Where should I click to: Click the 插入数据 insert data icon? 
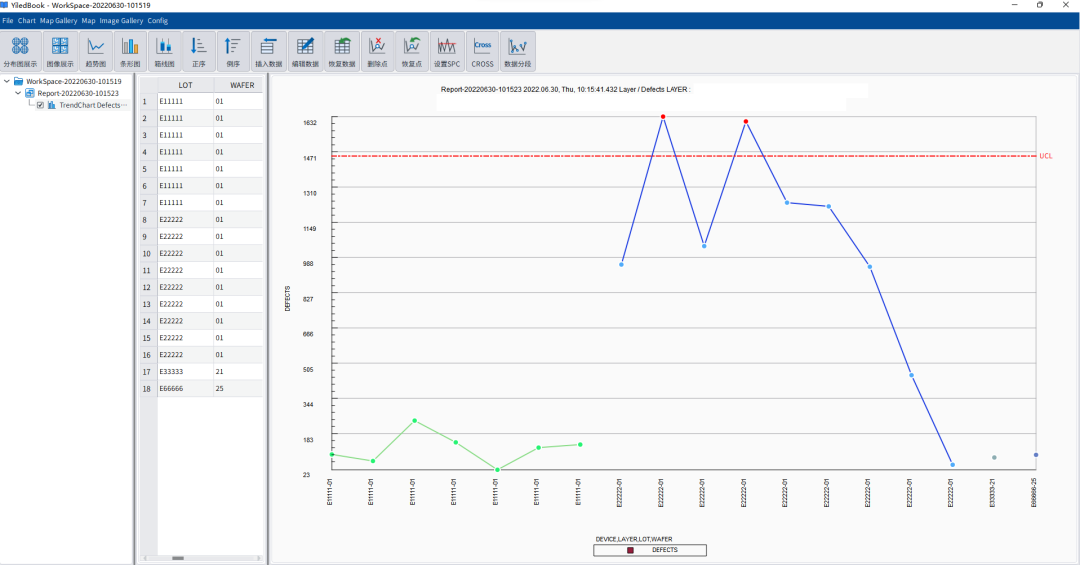[x=268, y=50]
